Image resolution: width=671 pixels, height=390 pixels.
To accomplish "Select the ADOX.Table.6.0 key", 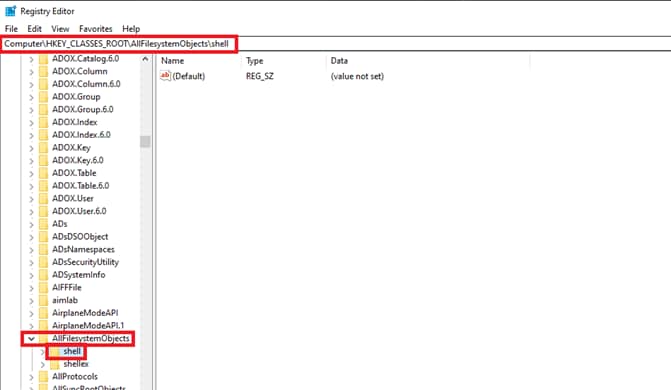I will (80, 186).
